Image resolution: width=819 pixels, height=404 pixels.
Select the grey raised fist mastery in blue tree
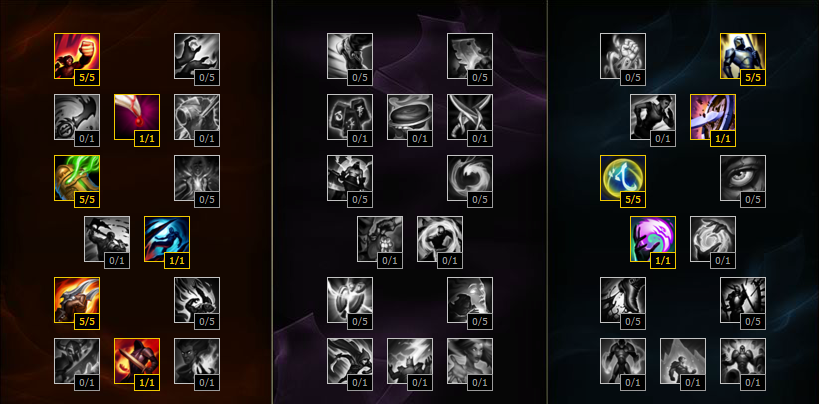coord(623,56)
